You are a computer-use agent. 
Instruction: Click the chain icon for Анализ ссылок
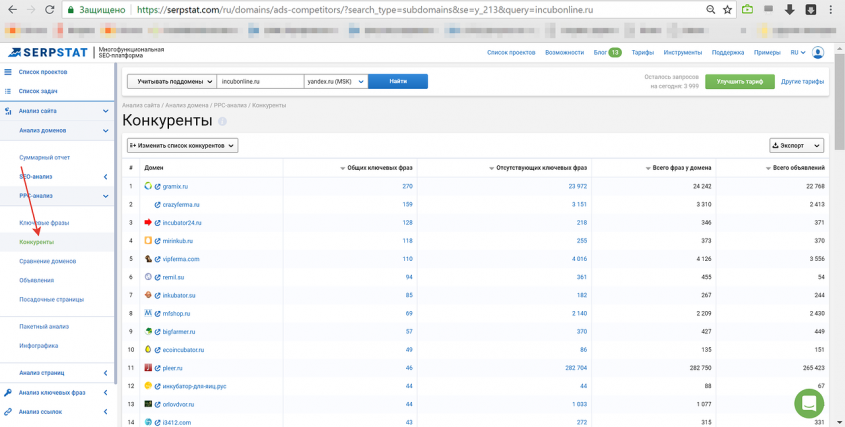[8, 412]
